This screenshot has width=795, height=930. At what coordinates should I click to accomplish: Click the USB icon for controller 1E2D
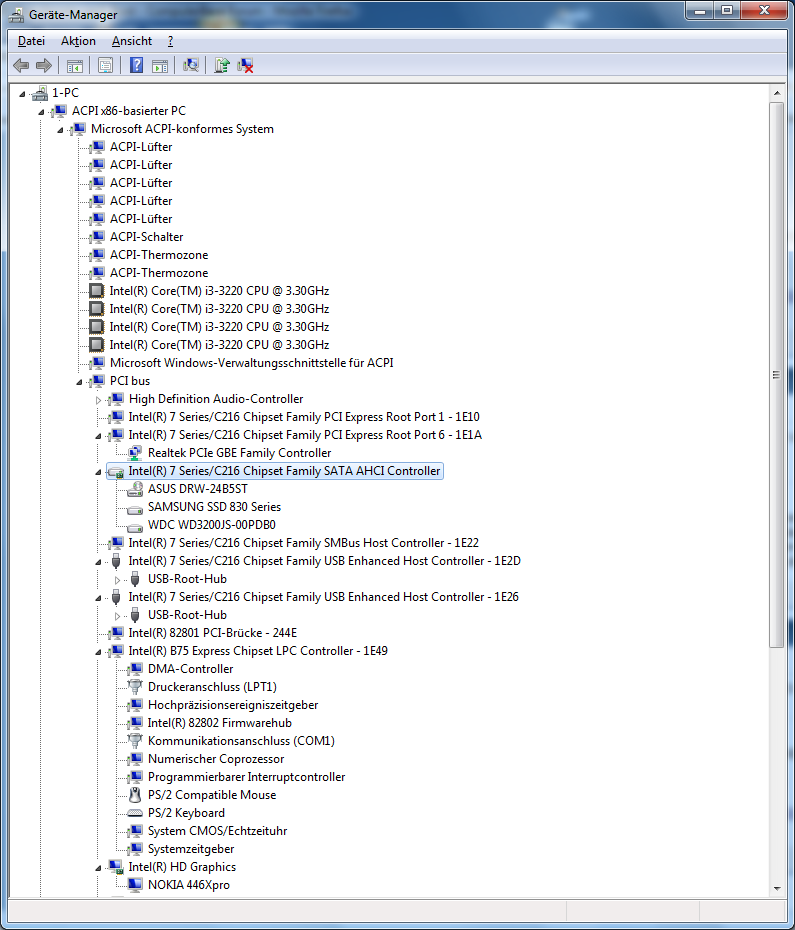(116, 561)
